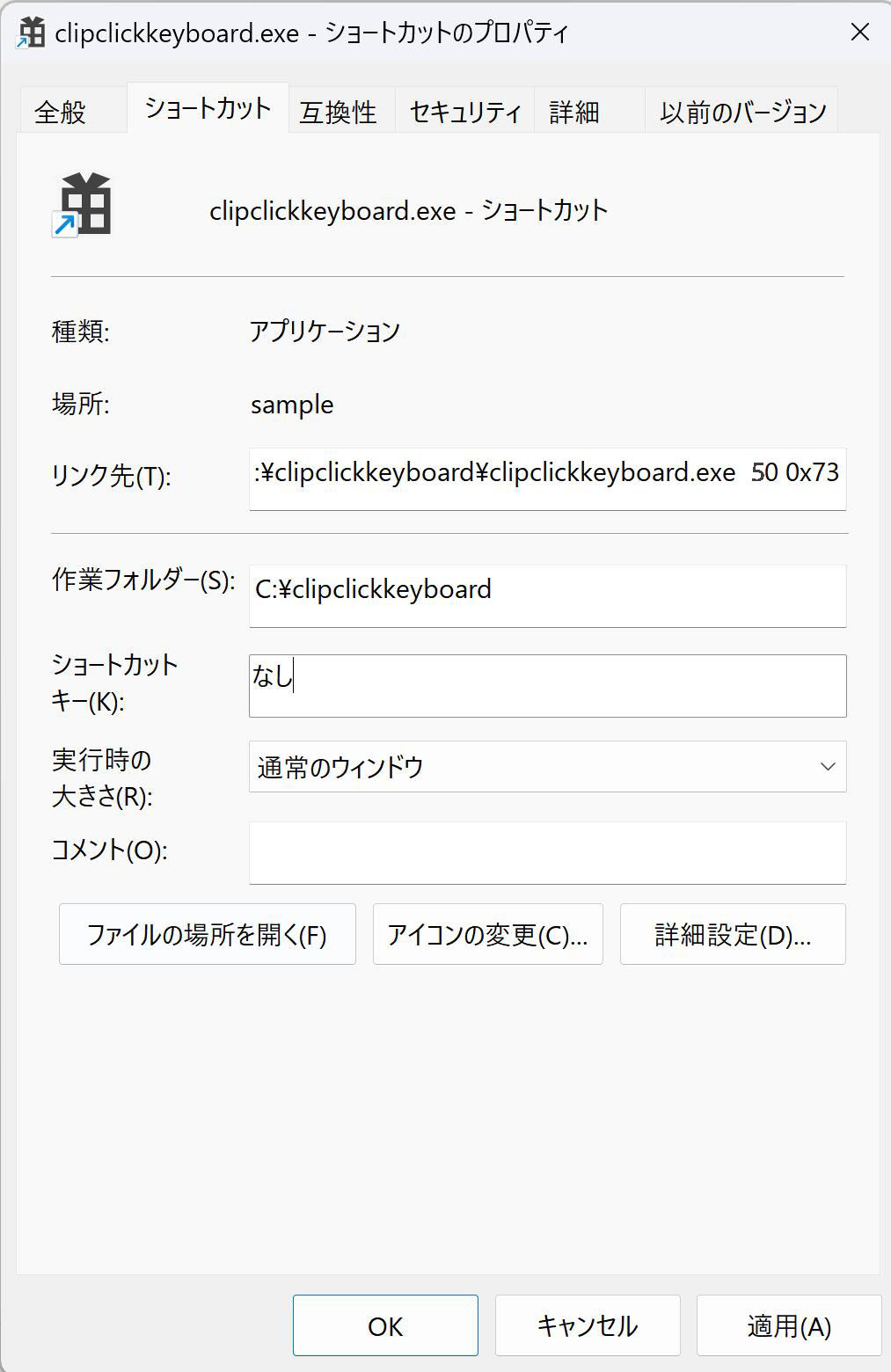Click the 実行時の大きさ dropdown chevron arrow
Image resolution: width=891 pixels, height=1372 pixels.
pos(825,766)
